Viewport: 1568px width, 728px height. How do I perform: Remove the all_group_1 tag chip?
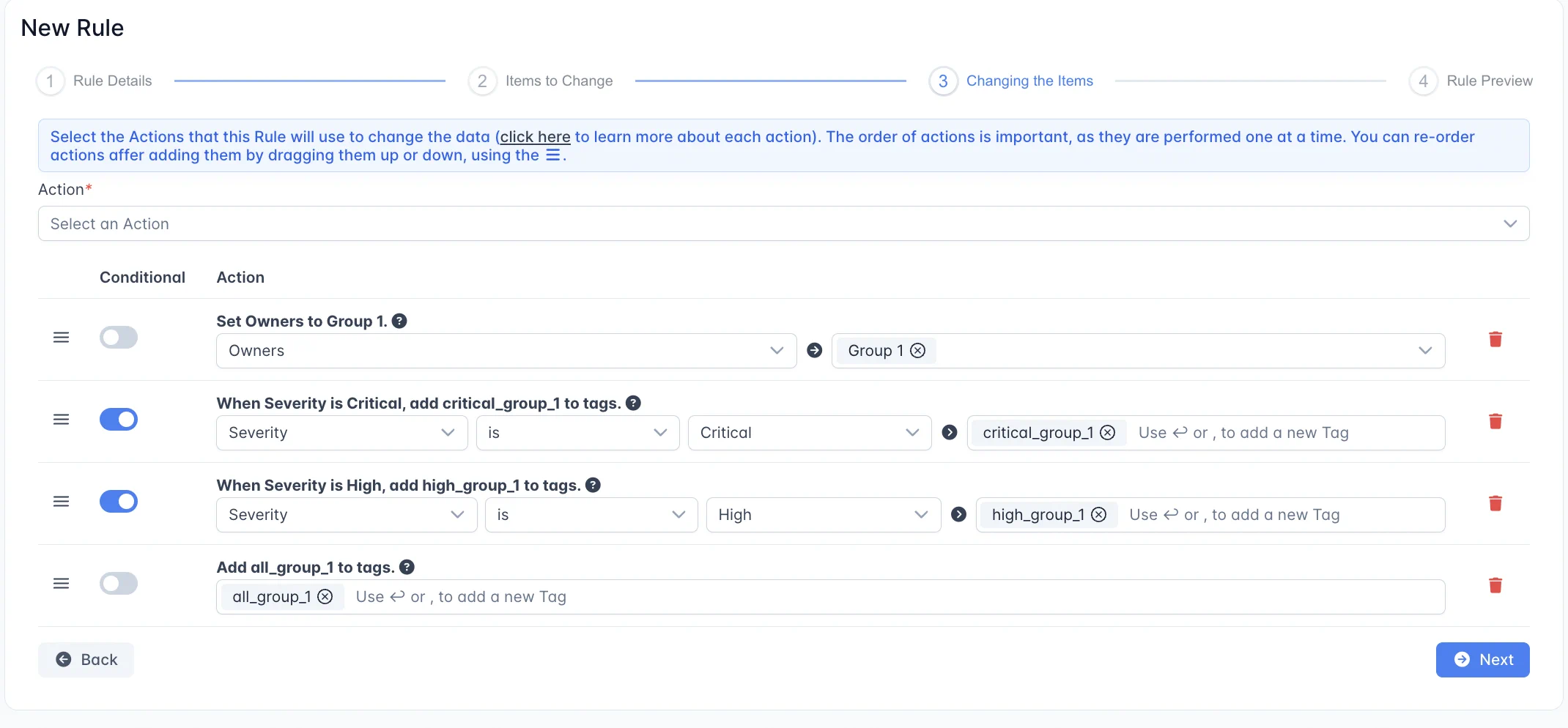point(325,597)
